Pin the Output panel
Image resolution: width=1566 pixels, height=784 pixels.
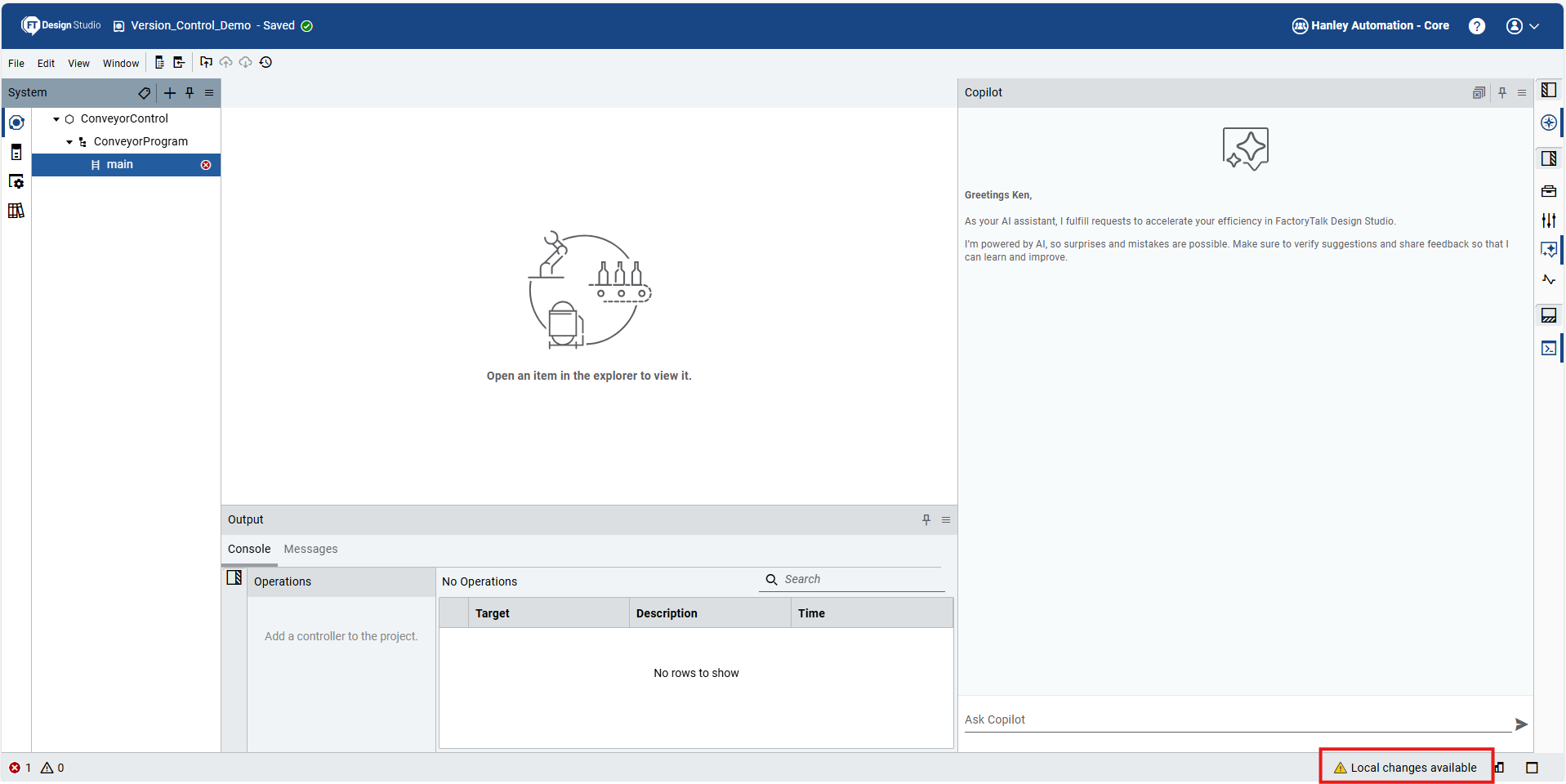(926, 520)
